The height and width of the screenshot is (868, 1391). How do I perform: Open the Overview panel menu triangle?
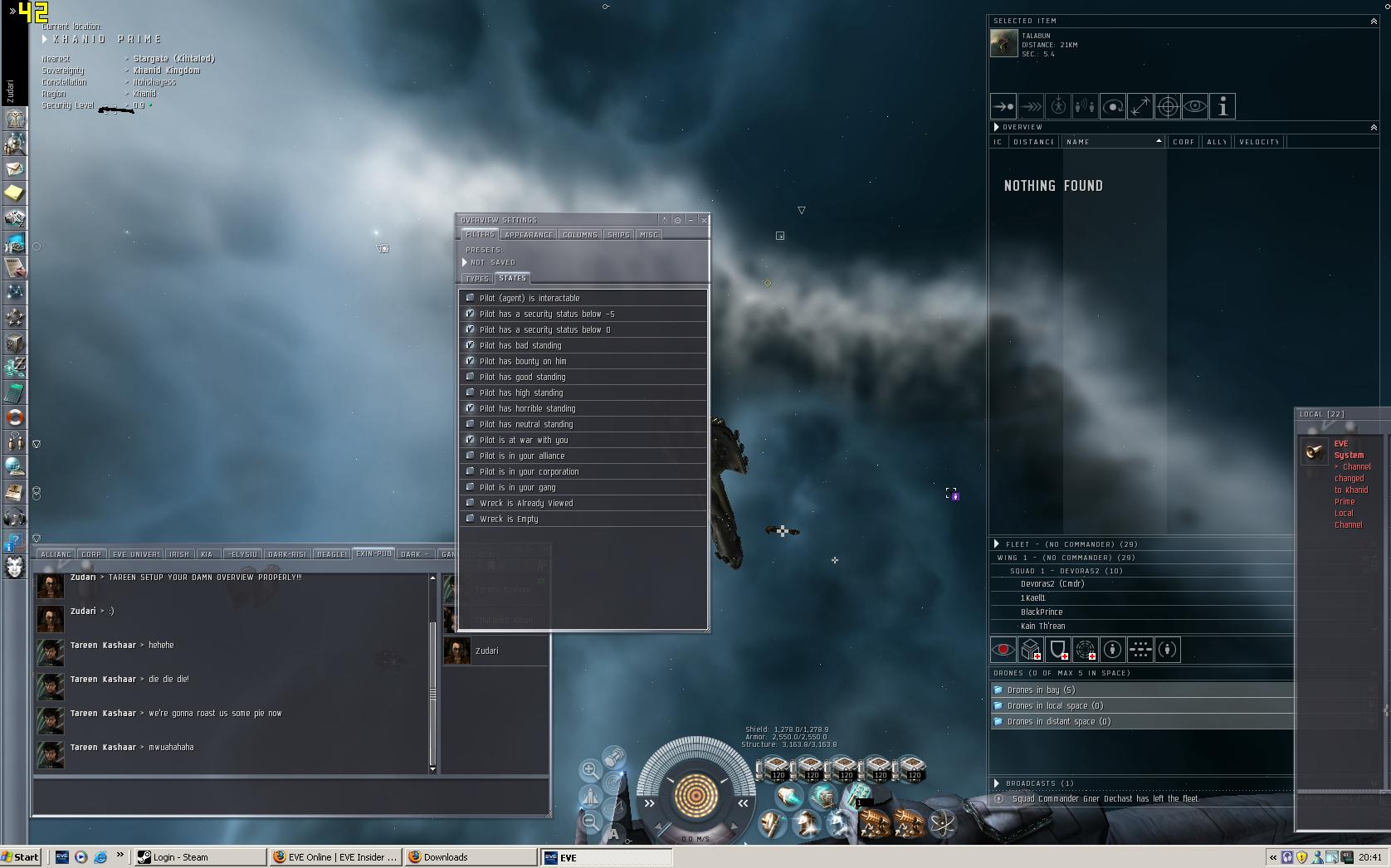click(997, 127)
